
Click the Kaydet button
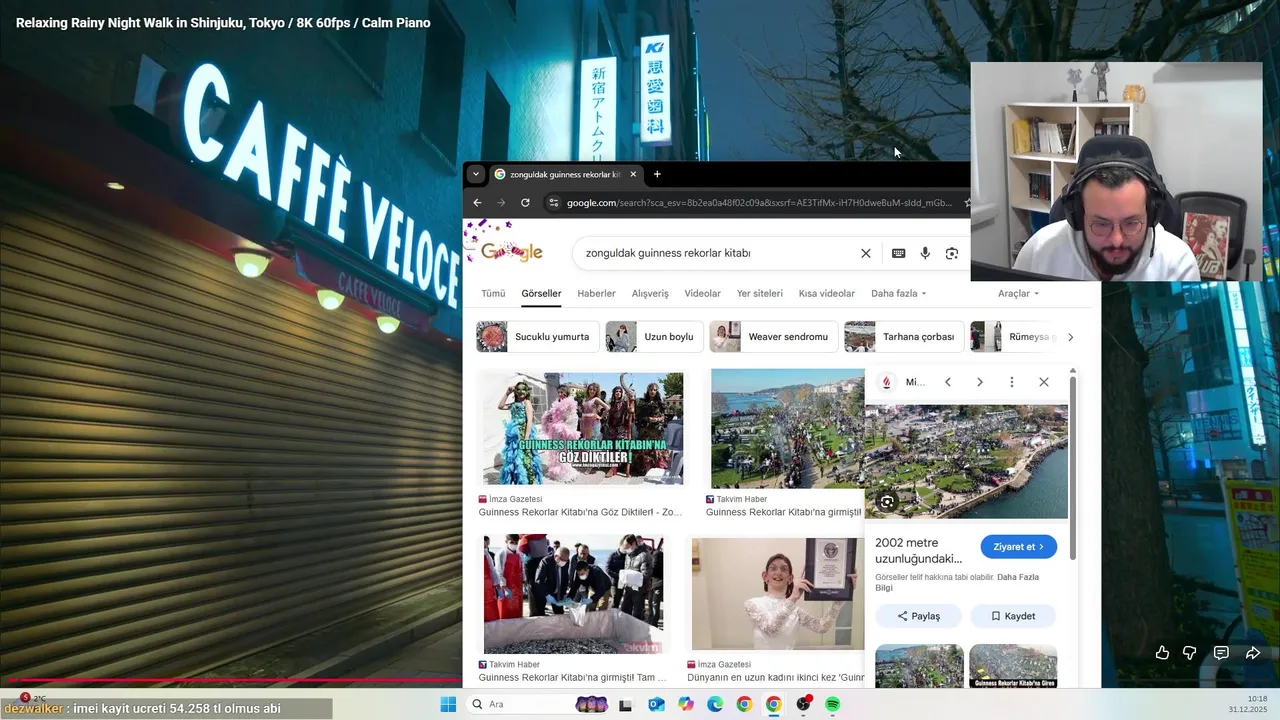(1012, 616)
